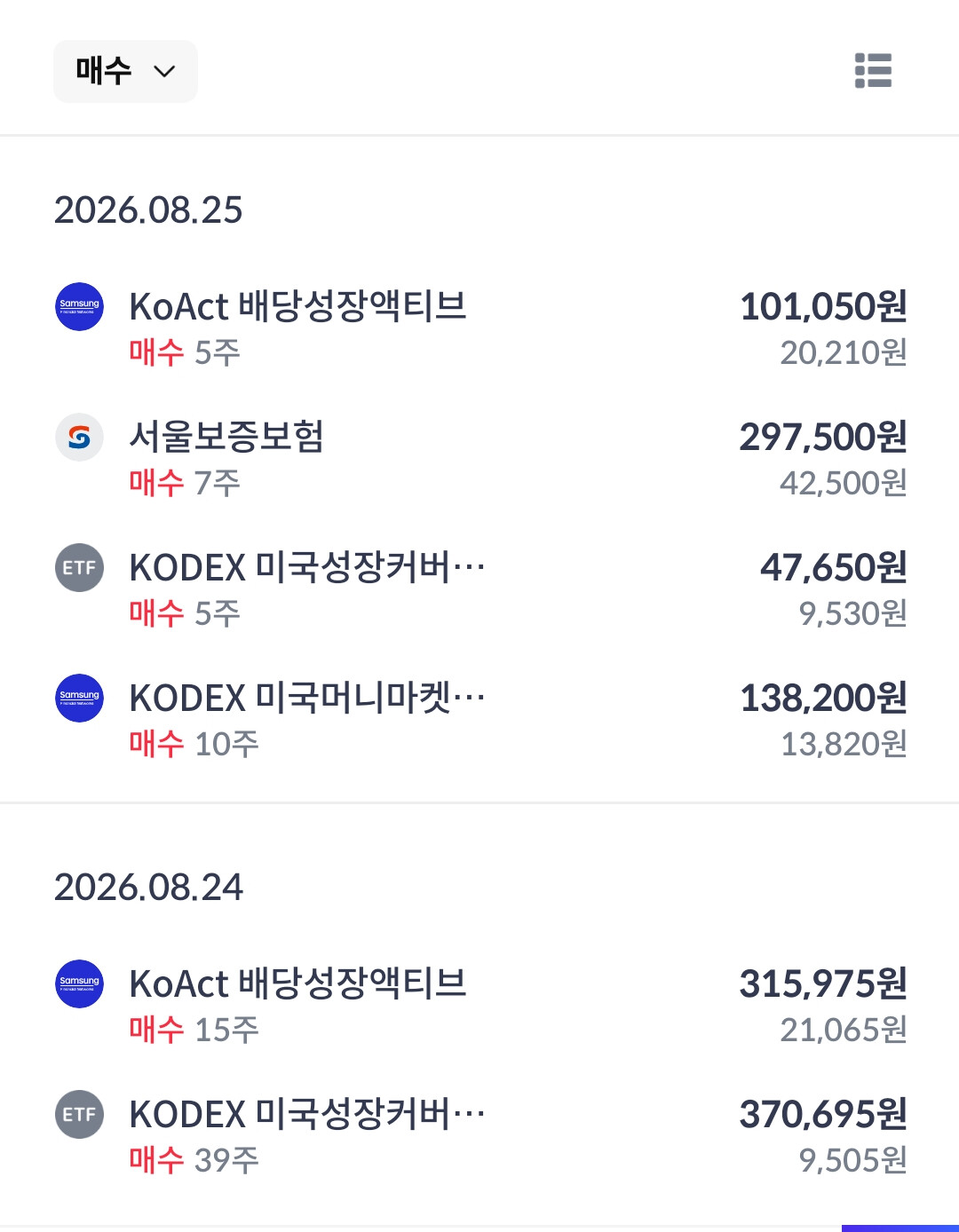Tap the ETF icon for the 08.24 KODEX 미국성장커버
Viewport: 959px width, 1232px height.
click(x=80, y=1114)
